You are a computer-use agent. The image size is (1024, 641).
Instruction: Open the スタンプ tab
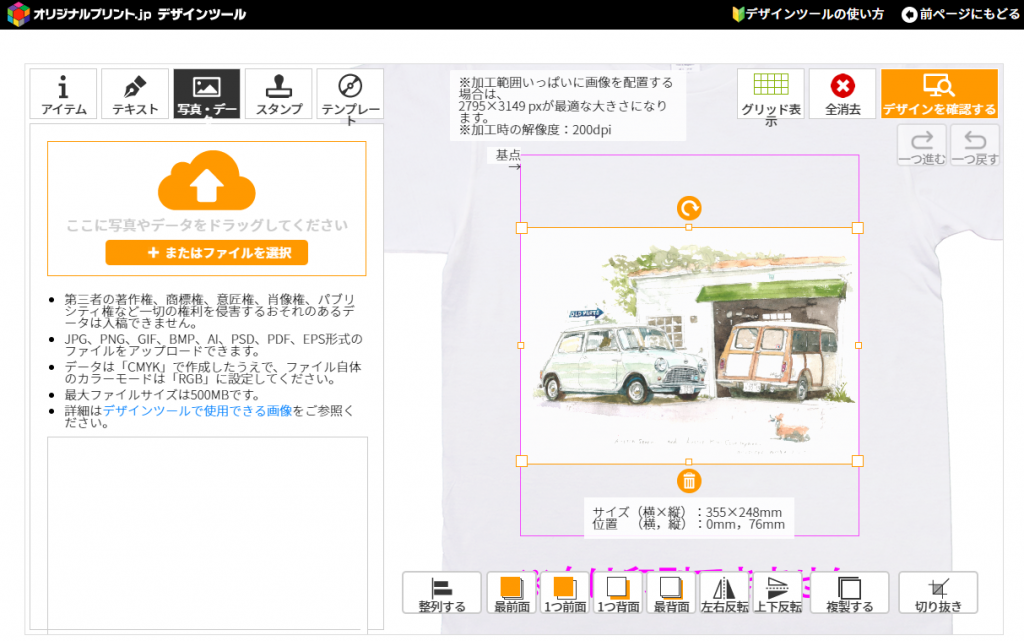[x=279, y=93]
